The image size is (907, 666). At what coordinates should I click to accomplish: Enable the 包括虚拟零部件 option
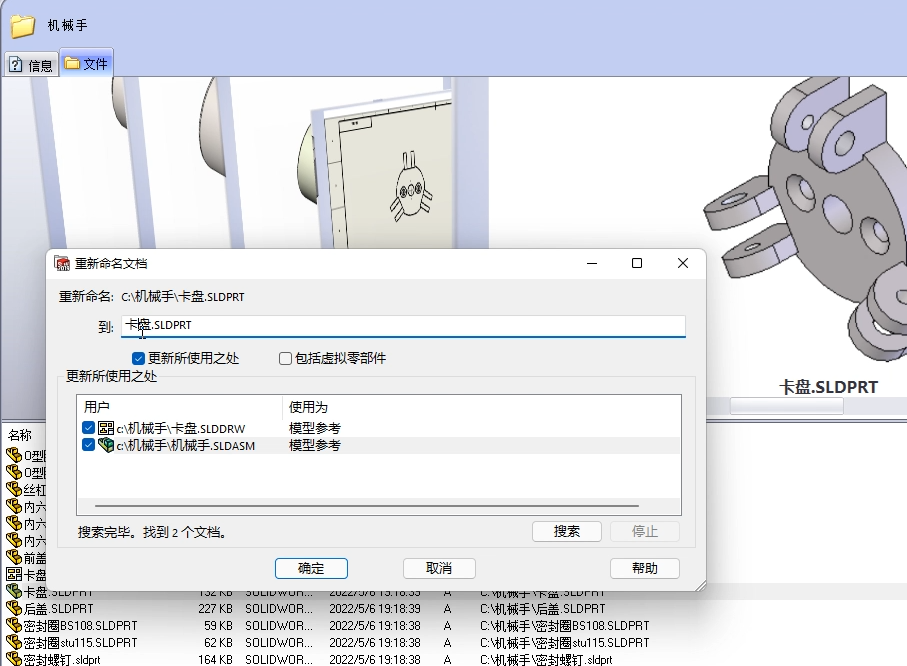(x=285, y=359)
